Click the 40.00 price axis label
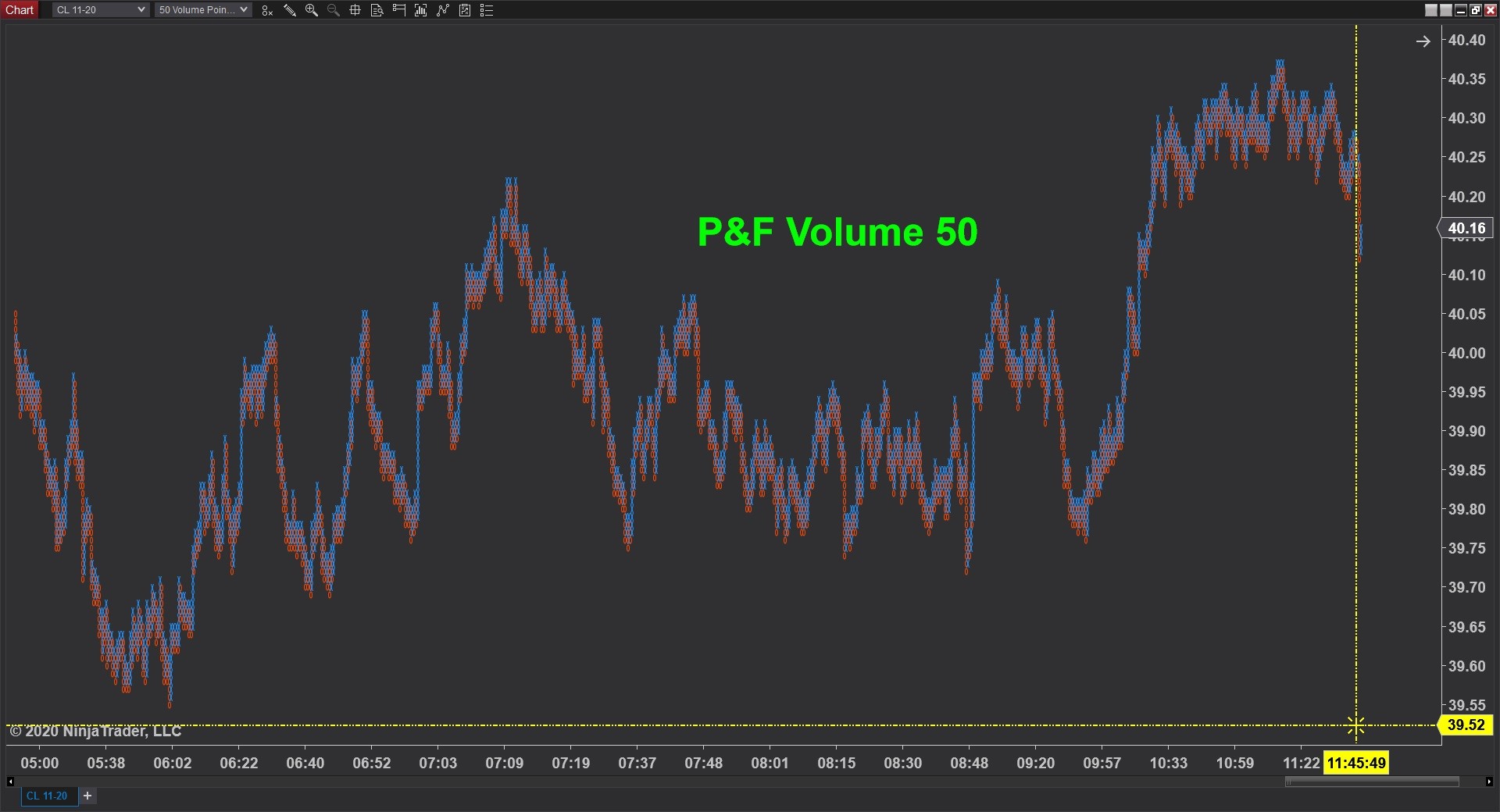1500x812 pixels. click(1466, 353)
